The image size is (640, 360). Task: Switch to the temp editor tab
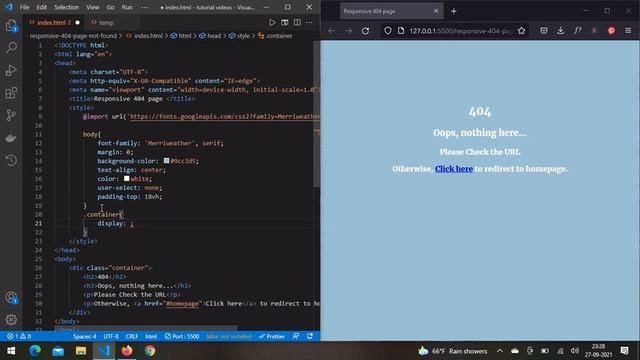[x=105, y=22]
